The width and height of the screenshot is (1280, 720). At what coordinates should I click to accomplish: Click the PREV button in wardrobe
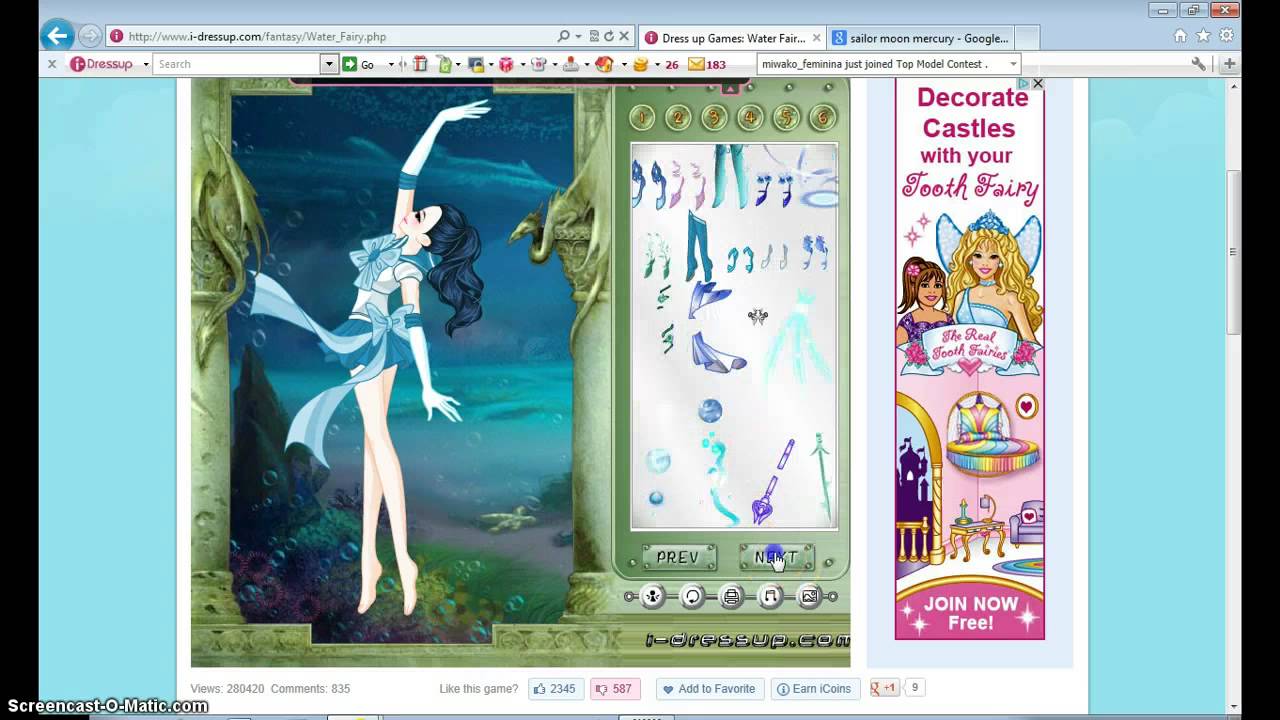tap(678, 558)
